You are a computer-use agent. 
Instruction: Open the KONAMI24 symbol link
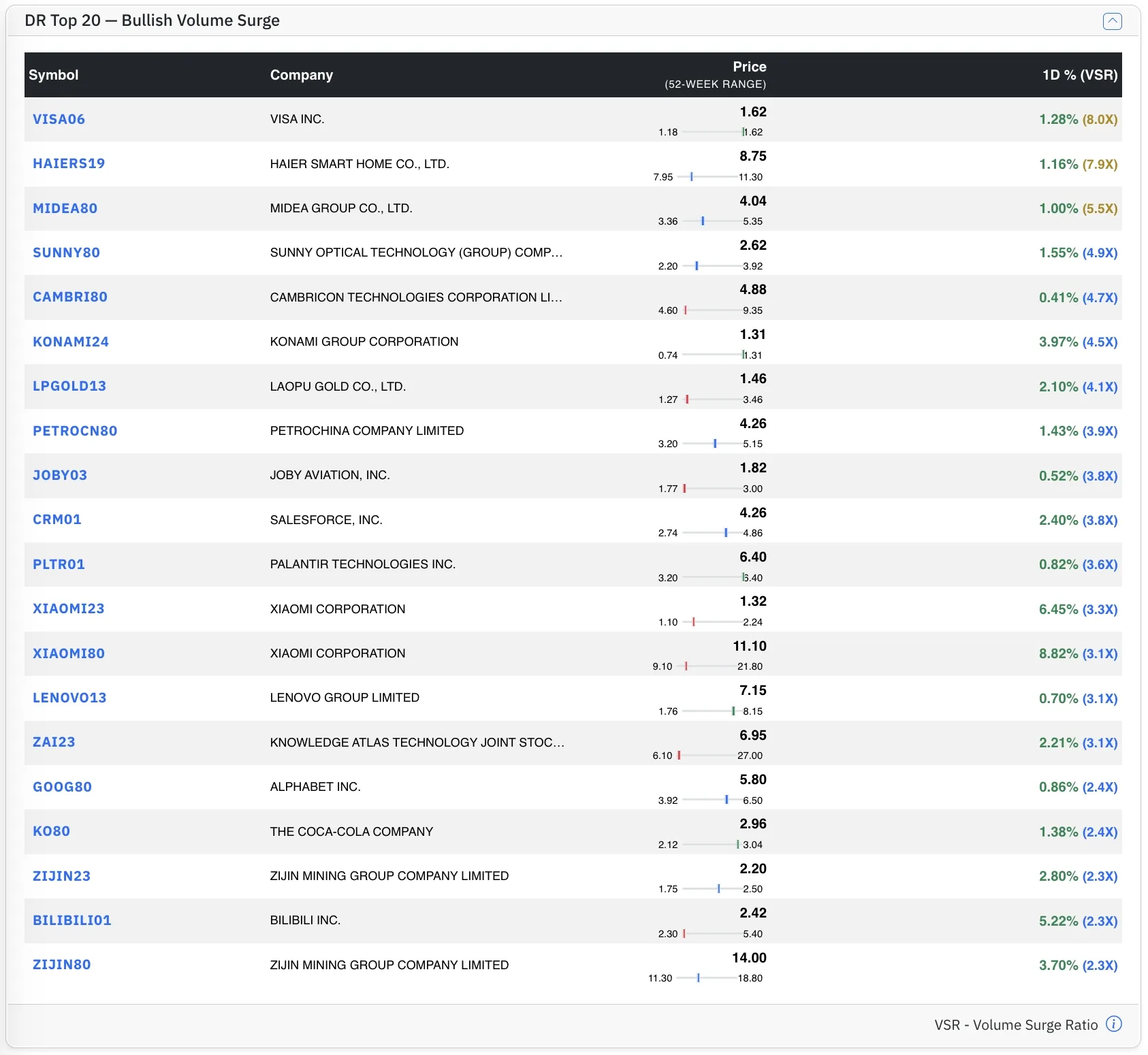71,342
